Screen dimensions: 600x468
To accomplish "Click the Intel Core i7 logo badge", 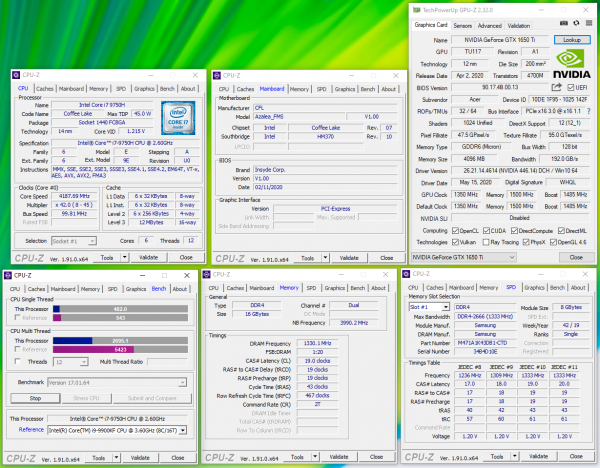I will (180, 116).
